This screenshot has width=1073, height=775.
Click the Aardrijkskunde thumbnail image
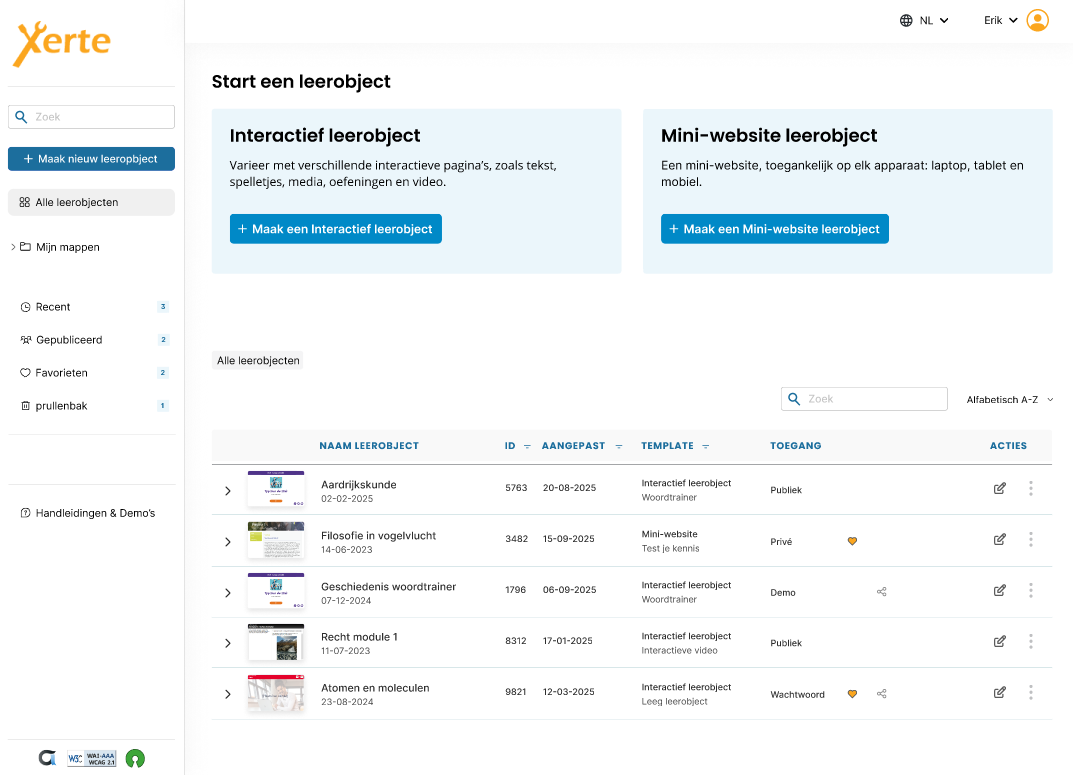tap(276, 489)
